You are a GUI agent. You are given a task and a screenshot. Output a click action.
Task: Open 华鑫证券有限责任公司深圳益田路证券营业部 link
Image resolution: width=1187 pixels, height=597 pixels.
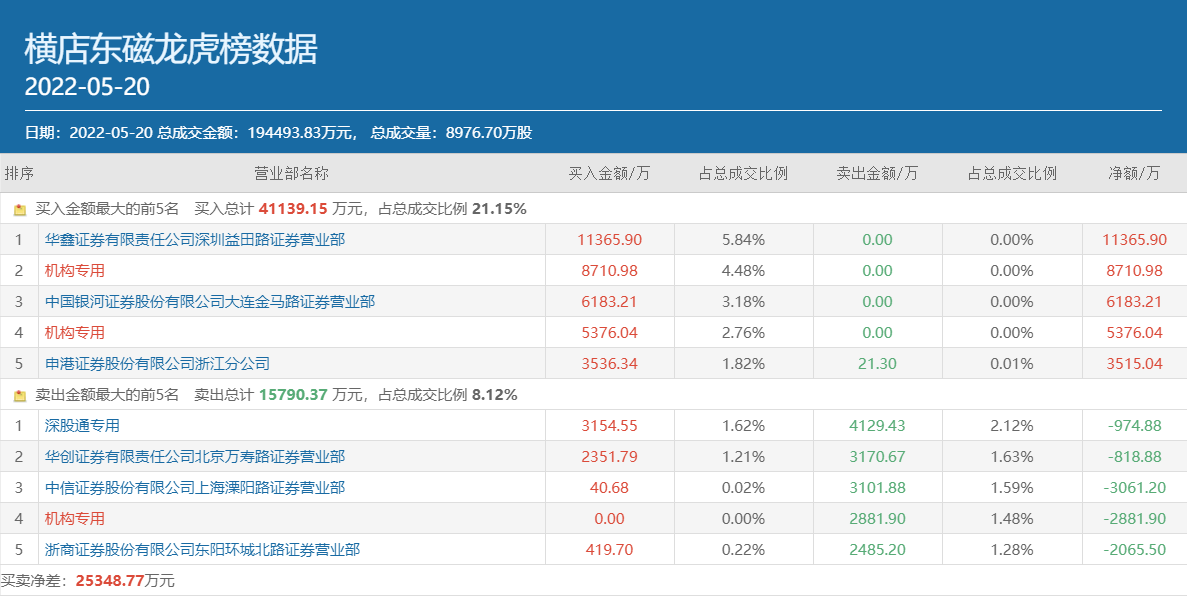click(x=195, y=240)
